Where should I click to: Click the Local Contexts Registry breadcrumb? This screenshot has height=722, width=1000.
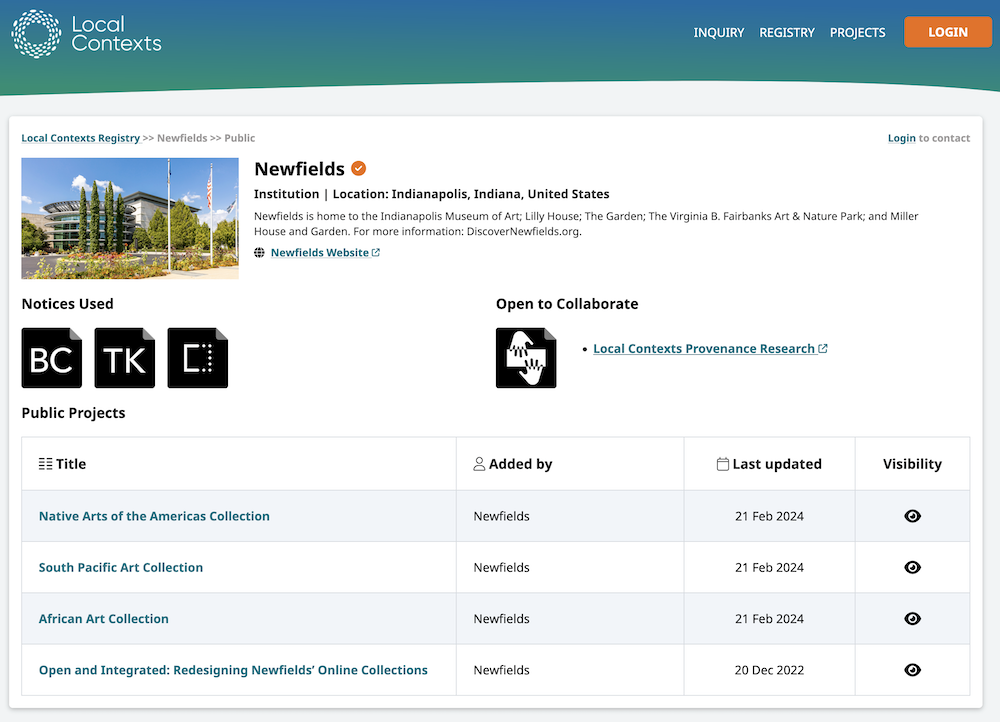[81, 138]
